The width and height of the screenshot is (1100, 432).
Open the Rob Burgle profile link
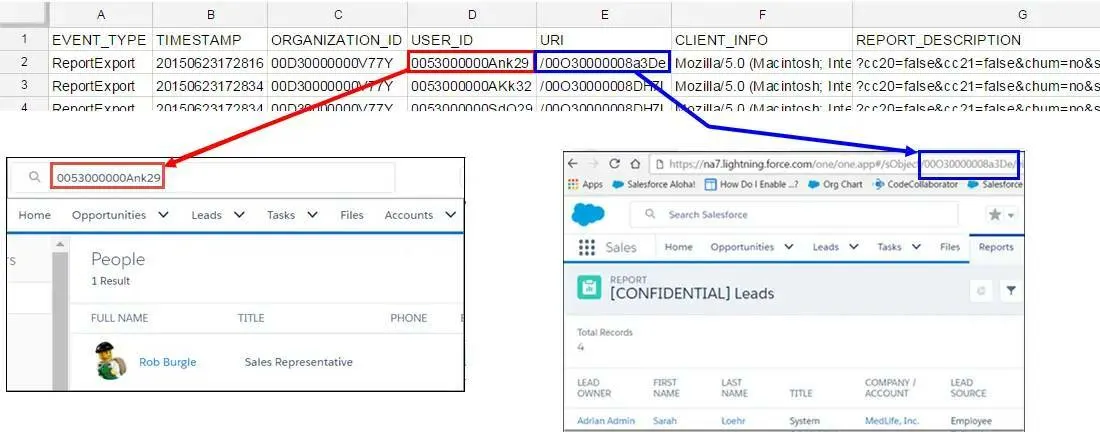click(x=168, y=362)
